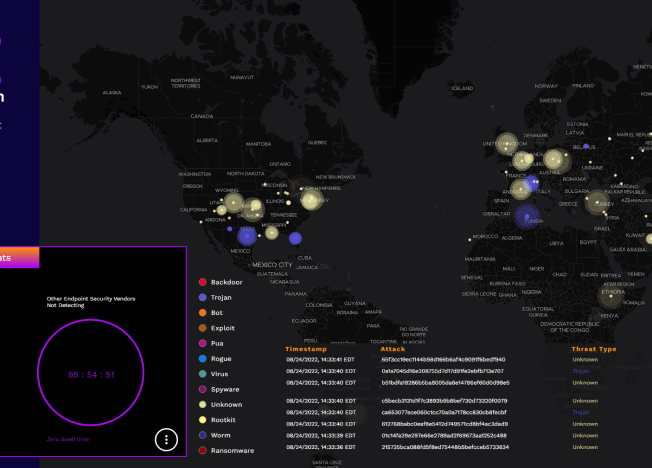This screenshot has width=652, height=468.
Task: Click the Attack column header
Action: [x=393, y=348]
